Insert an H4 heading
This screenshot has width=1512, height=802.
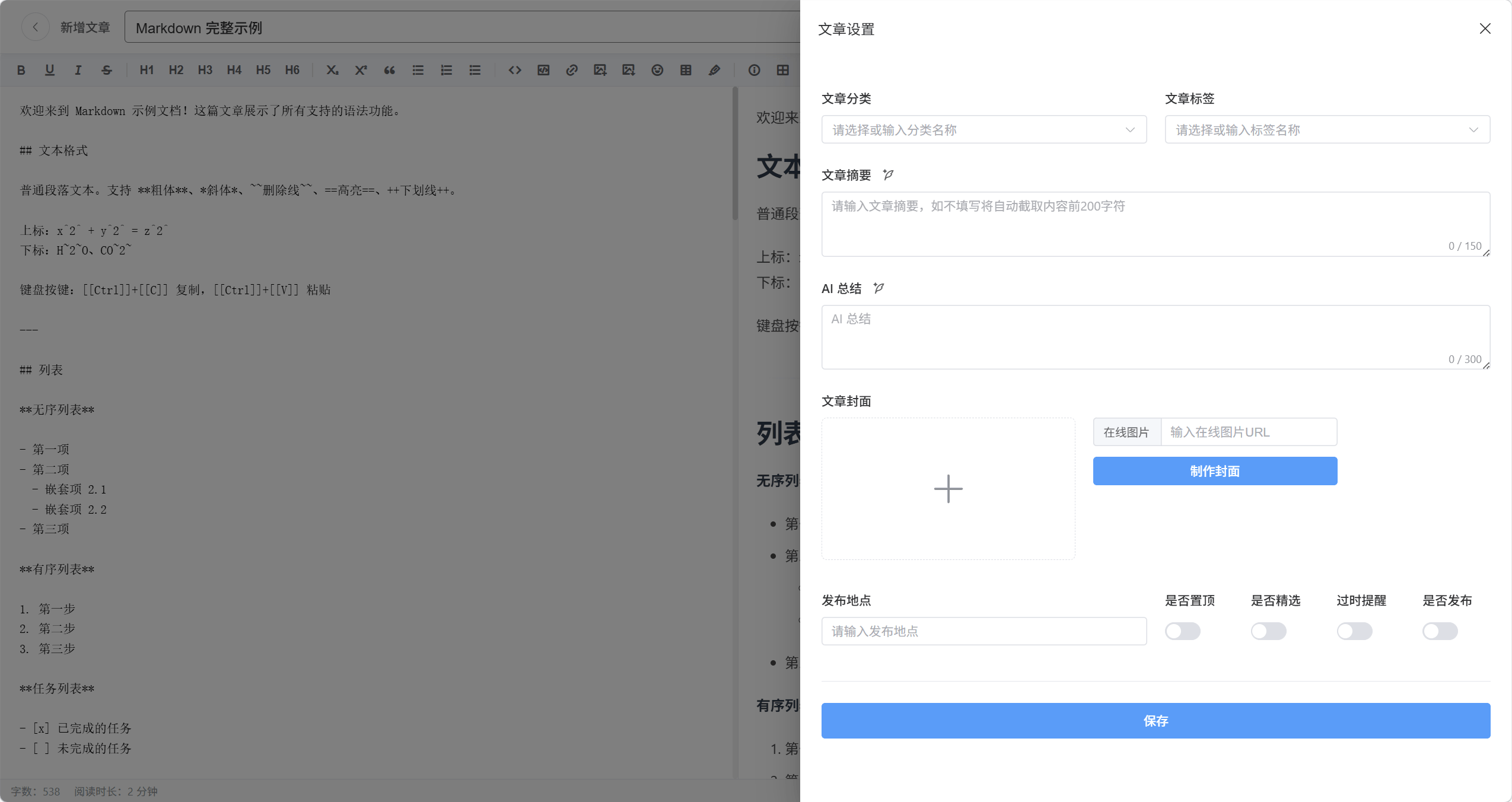coord(234,70)
